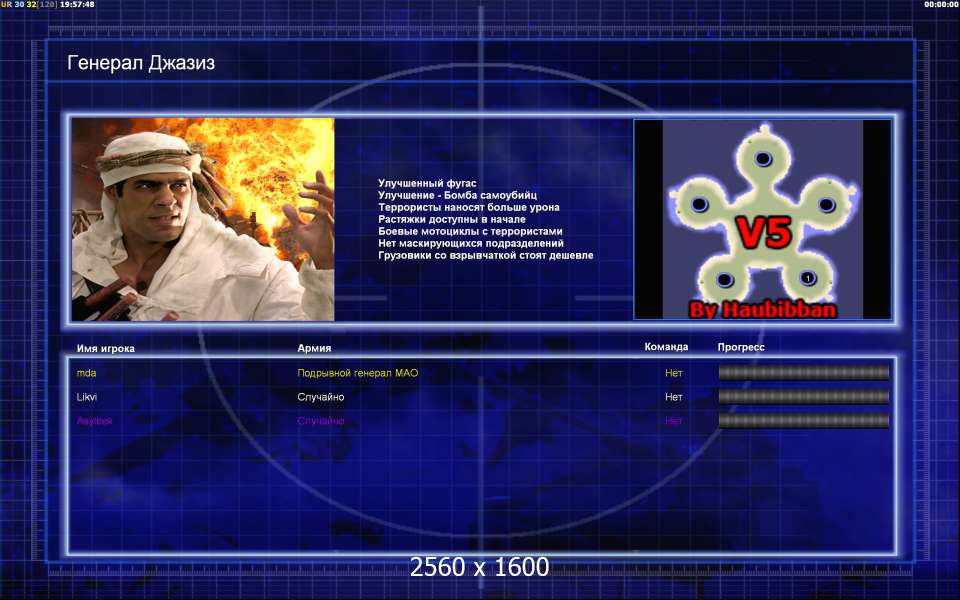This screenshot has height=600, width=960.
Task: Click the Прогресс column header
Action: point(741,347)
